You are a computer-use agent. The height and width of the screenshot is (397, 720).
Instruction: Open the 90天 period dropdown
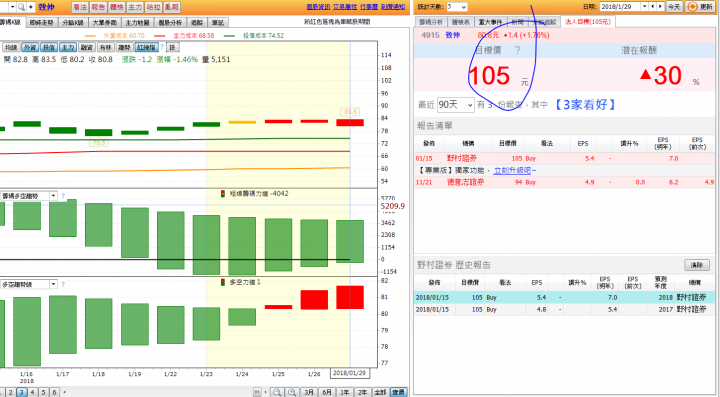tap(456, 105)
